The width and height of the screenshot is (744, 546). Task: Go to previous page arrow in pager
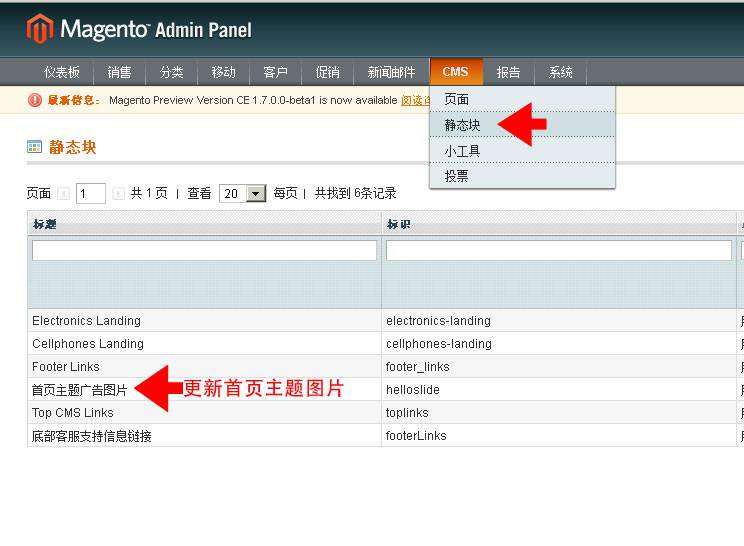click(63, 194)
